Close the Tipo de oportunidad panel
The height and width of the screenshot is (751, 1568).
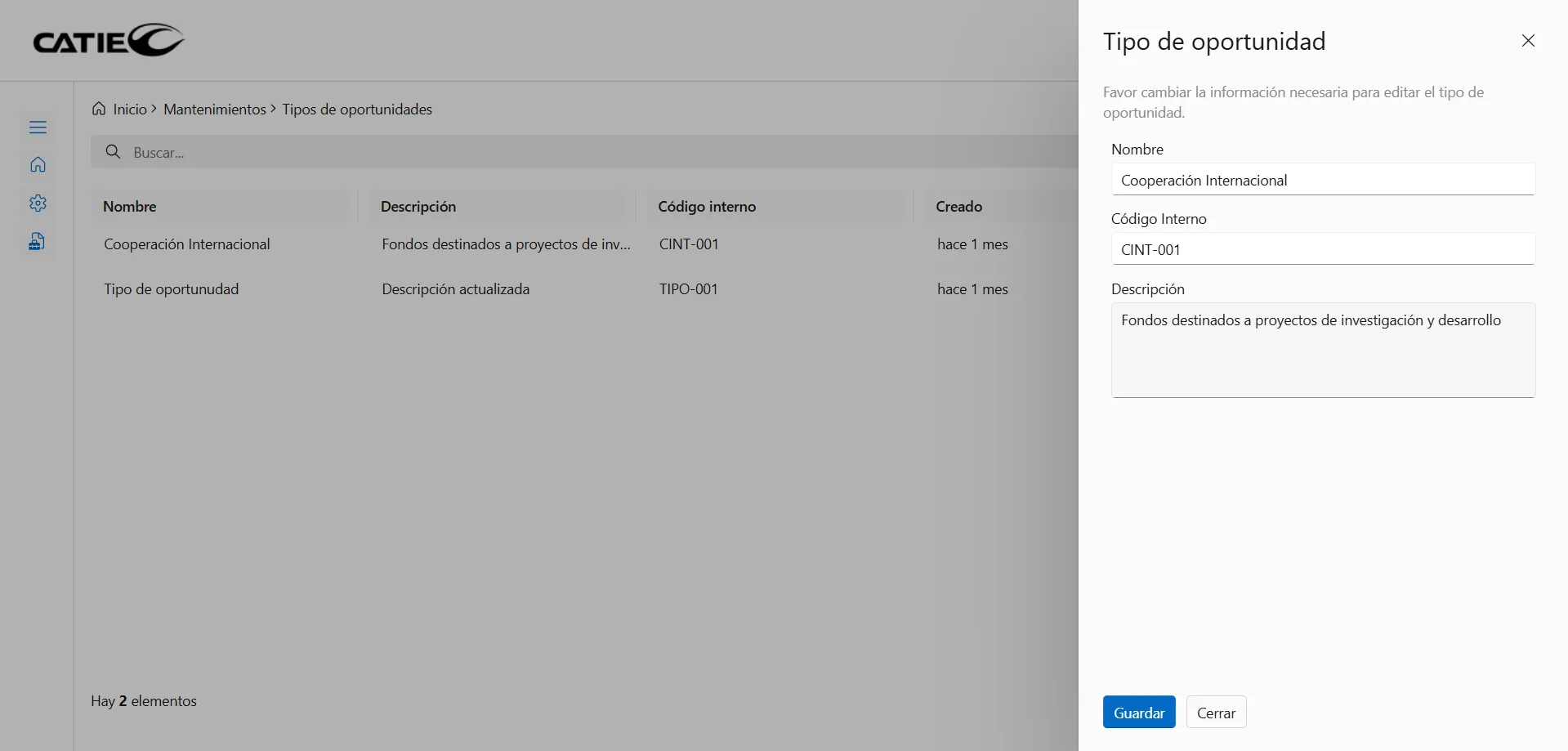click(x=1528, y=41)
